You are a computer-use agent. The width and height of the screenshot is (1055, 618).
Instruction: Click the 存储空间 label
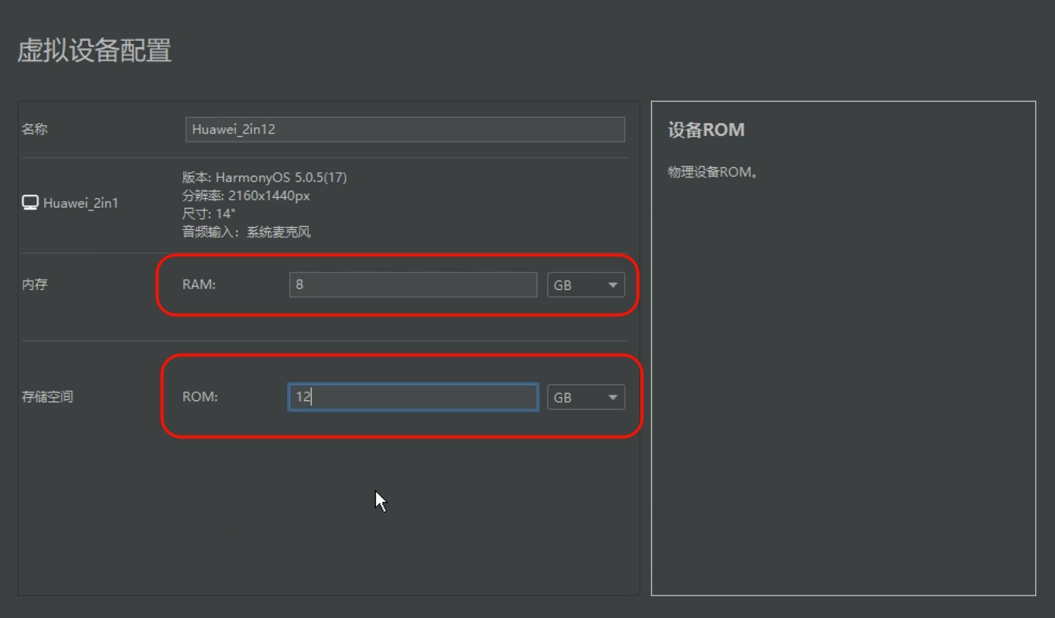point(47,397)
